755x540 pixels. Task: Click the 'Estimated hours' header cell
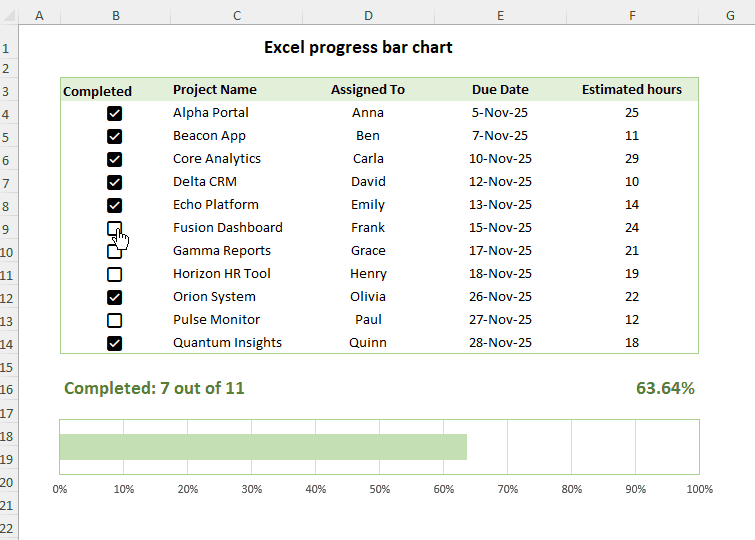click(x=632, y=90)
